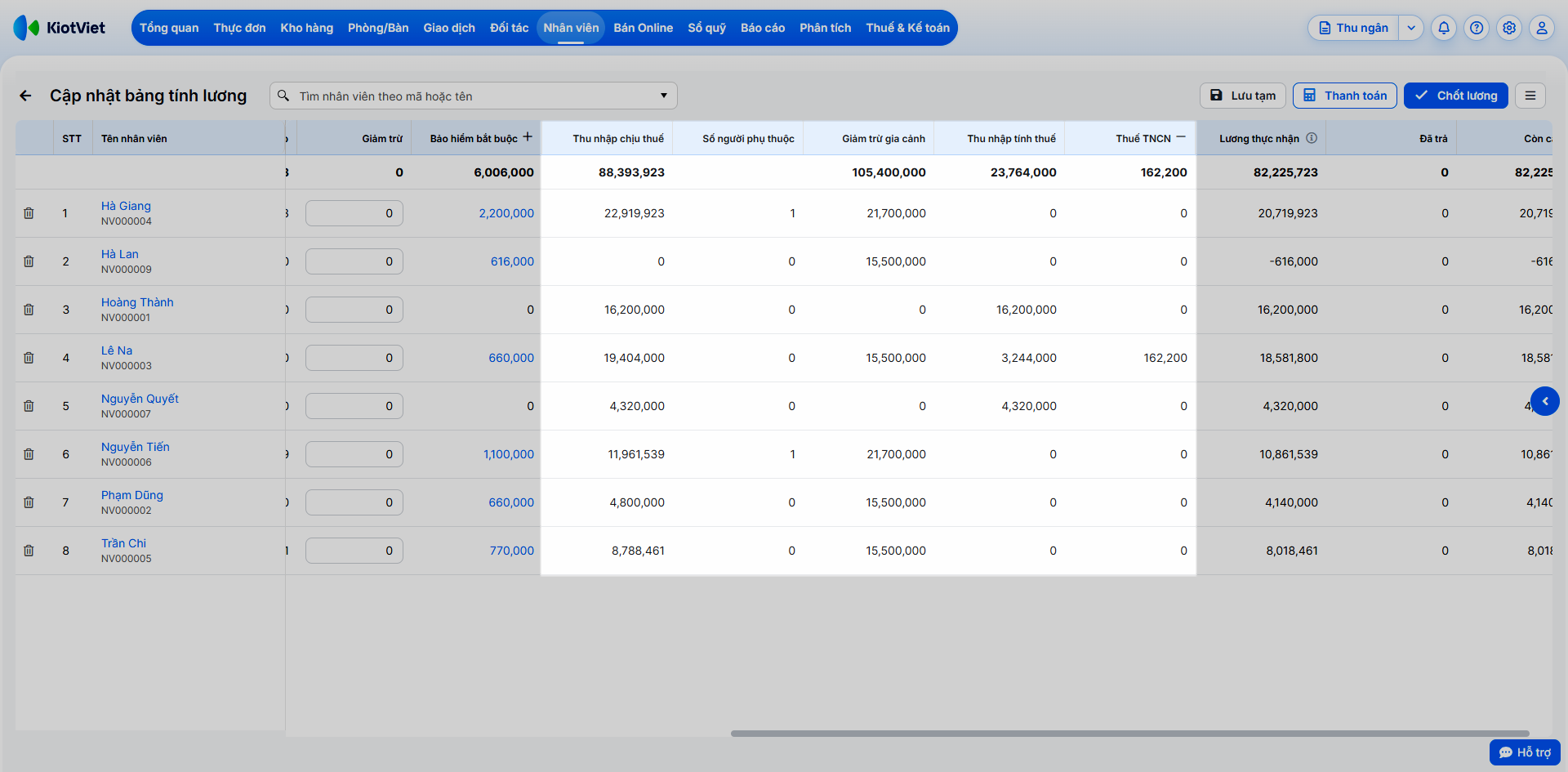Remove Trần Chi using trash icon
1568x772 pixels.
(x=29, y=551)
